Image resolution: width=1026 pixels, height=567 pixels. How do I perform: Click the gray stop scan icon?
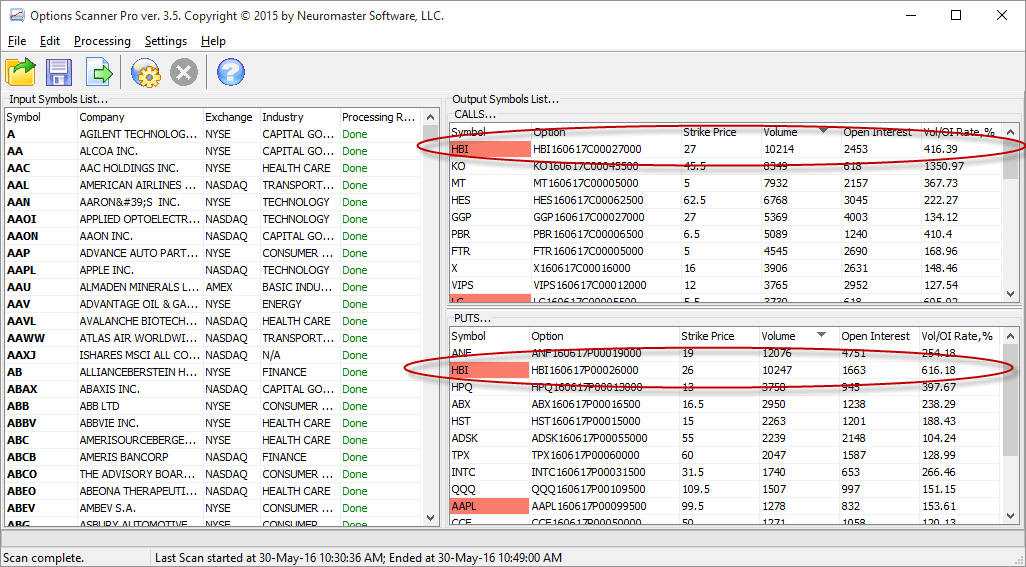(x=184, y=72)
